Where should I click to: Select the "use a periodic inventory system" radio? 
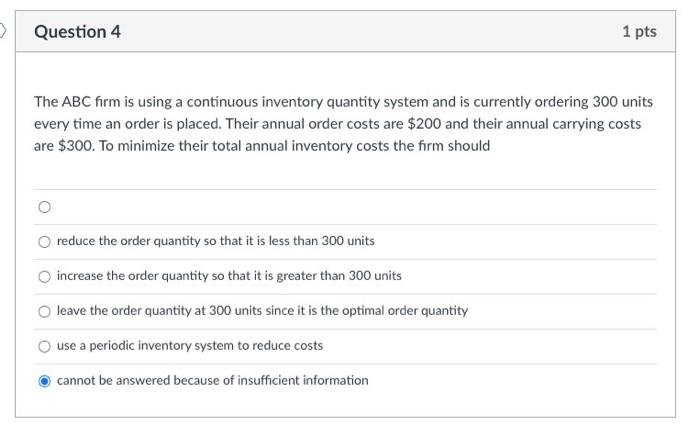coord(43,346)
